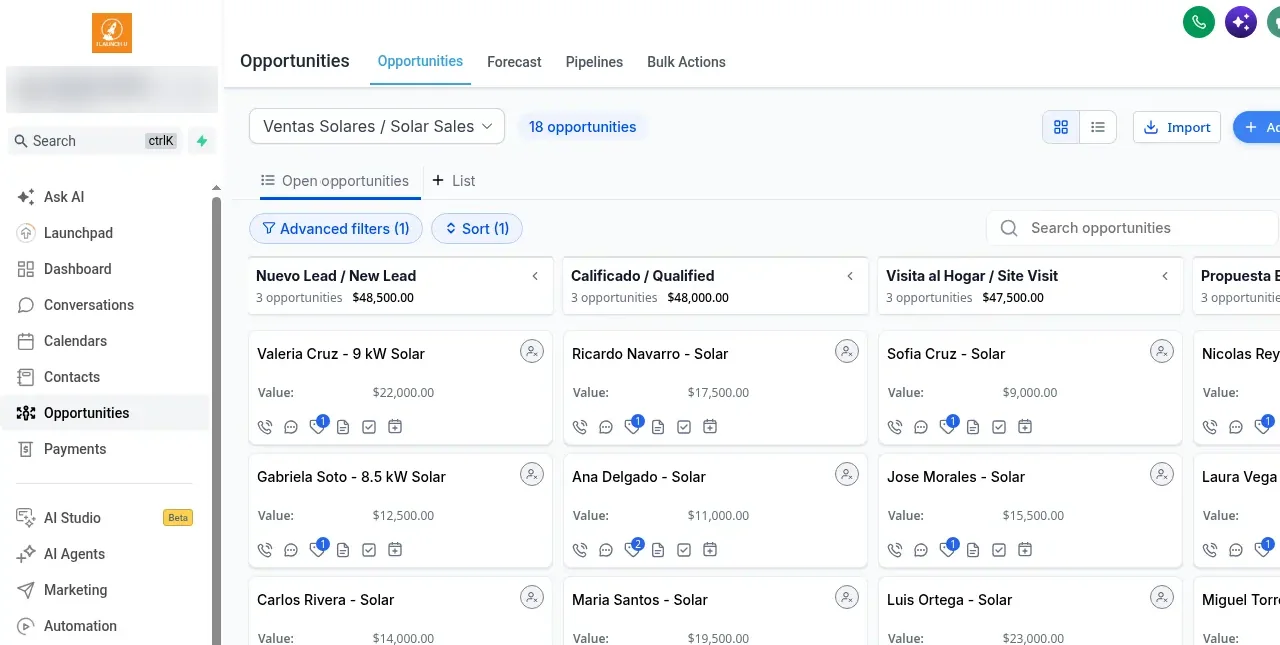Click the Import button

(x=1177, y=127)
